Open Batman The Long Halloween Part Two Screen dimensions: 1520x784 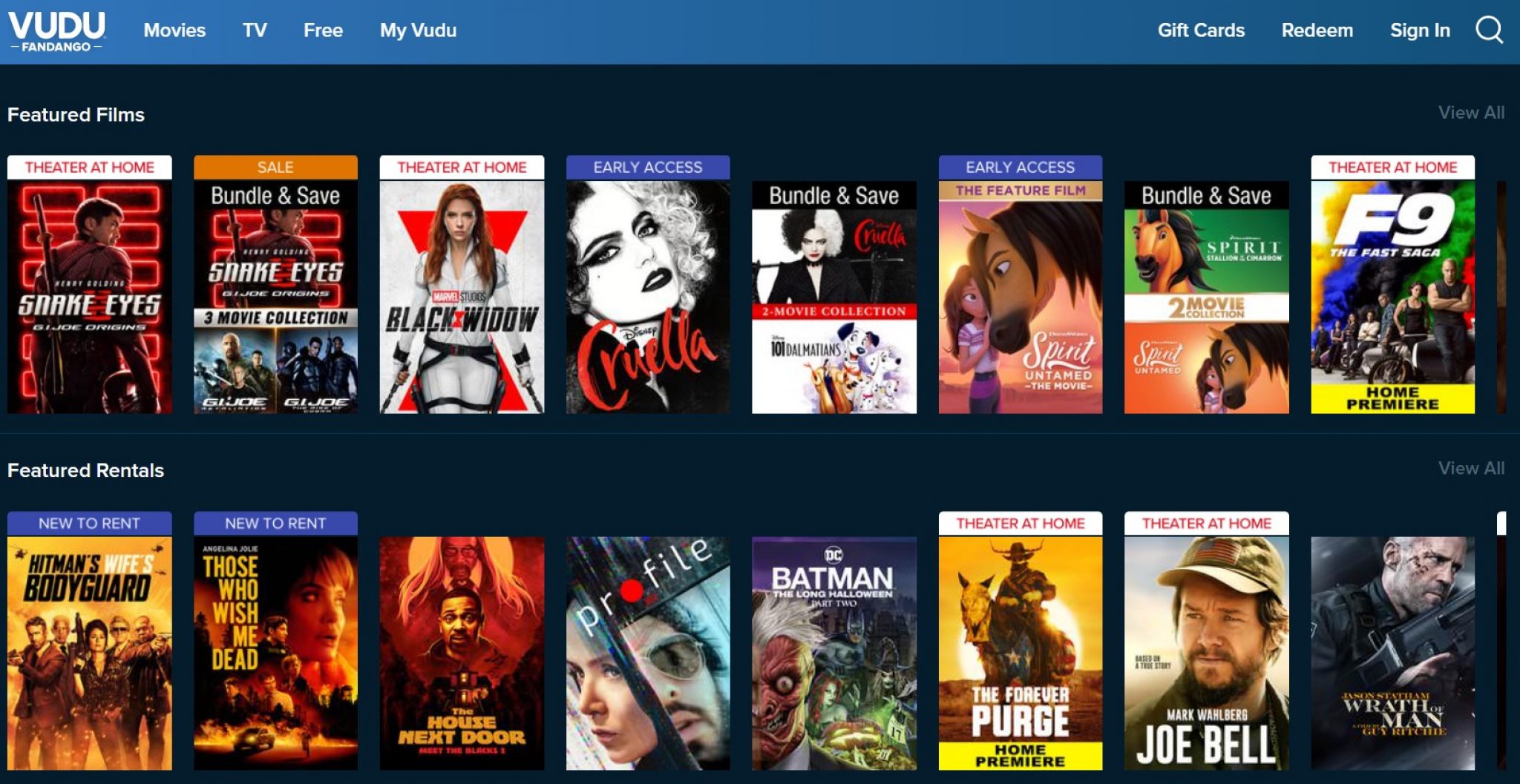tap(834, 653)
